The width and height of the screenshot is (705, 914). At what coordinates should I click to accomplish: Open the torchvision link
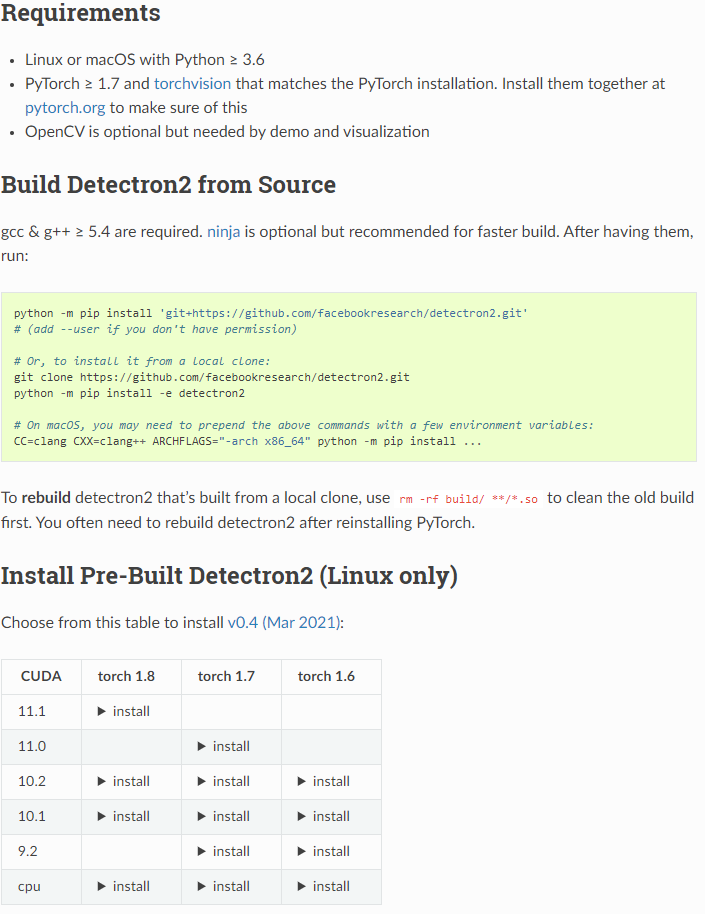(192, 84)
